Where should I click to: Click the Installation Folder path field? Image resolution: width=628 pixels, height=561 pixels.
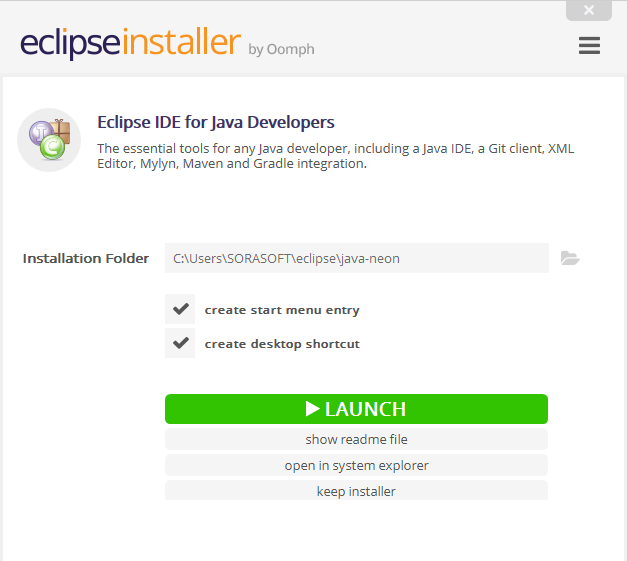[x=356, y=258]
